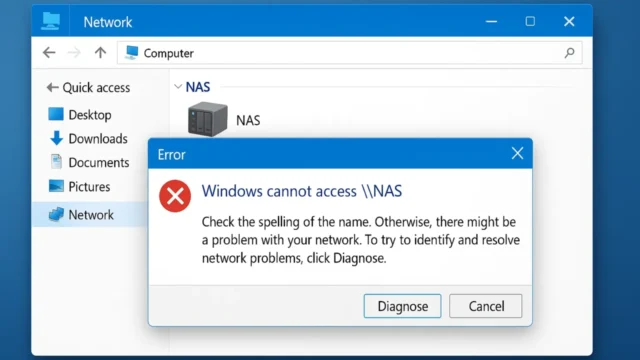Image resolution: width=640 pixels, height=360 pixels.
Task: Select Network in the navigation pane
Action: click(x=90, y=215)
